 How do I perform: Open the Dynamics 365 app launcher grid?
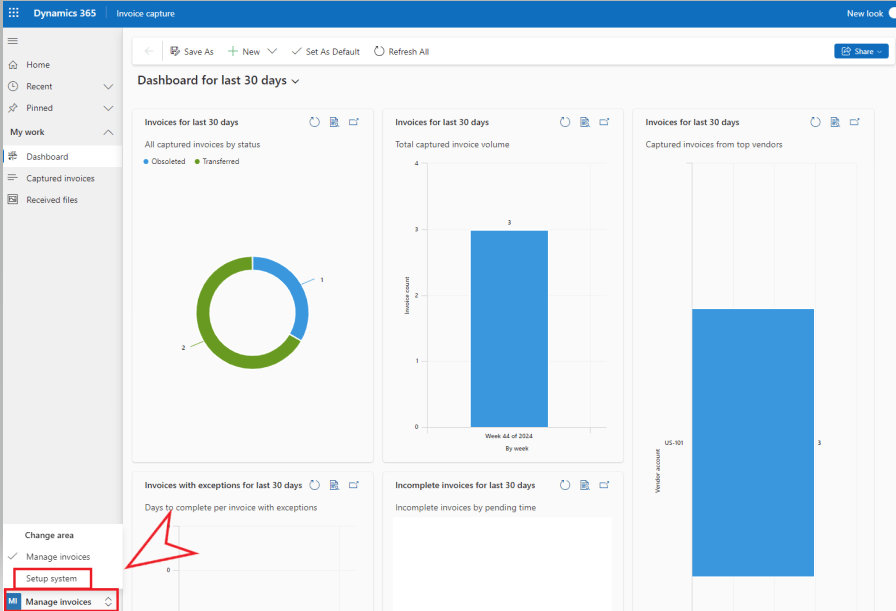pos(13,13)
